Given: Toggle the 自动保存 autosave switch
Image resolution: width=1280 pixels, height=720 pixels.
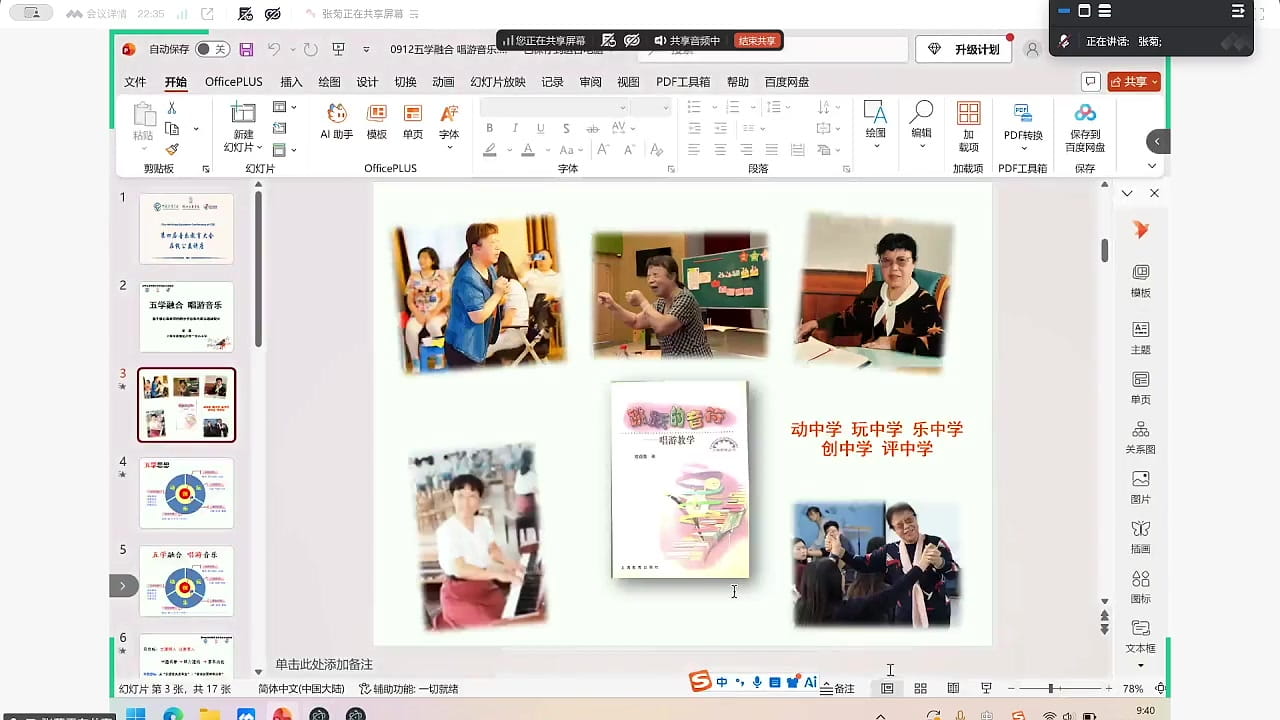Looking at the screenshot, I should pyautogui.click(x=212, y=49).
